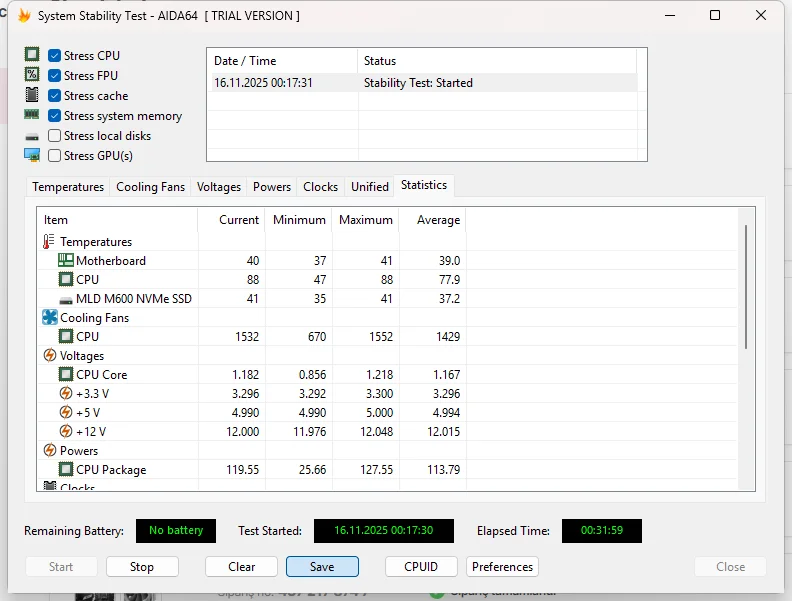Maximize the System Stability Test window
792x601 pixels.
pyautogui.click(x=715, y=15)
